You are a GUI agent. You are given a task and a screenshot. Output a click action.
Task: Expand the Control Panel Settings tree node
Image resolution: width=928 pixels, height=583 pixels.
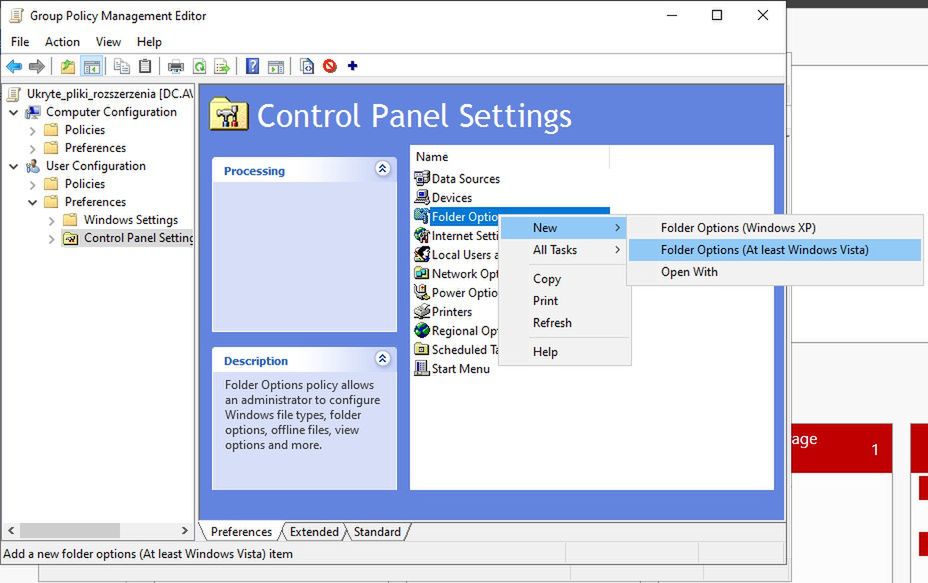[x=51, y=239]
